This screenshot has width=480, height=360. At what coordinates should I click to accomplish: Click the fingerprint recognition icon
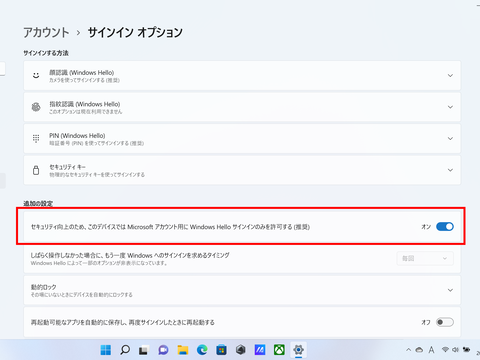[36, 107]
